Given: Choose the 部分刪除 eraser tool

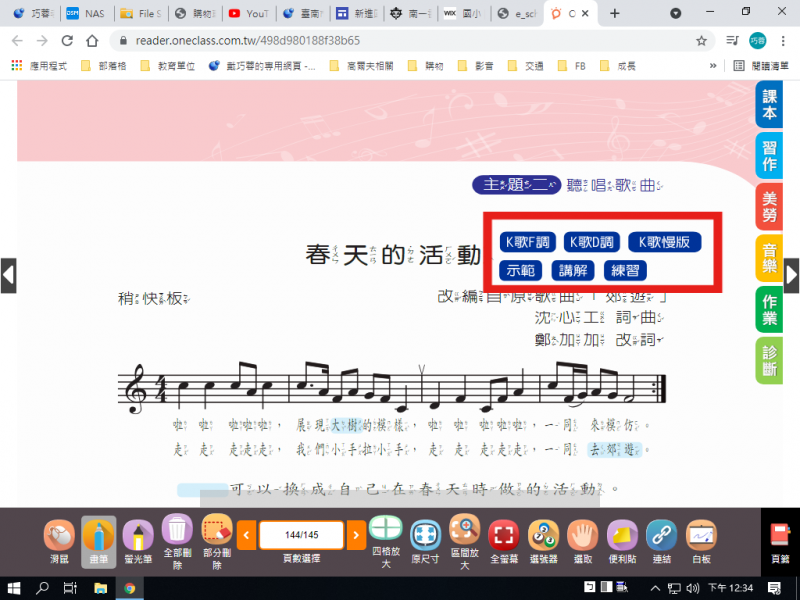Looking at the screenshot, I should tap(217, 535).
